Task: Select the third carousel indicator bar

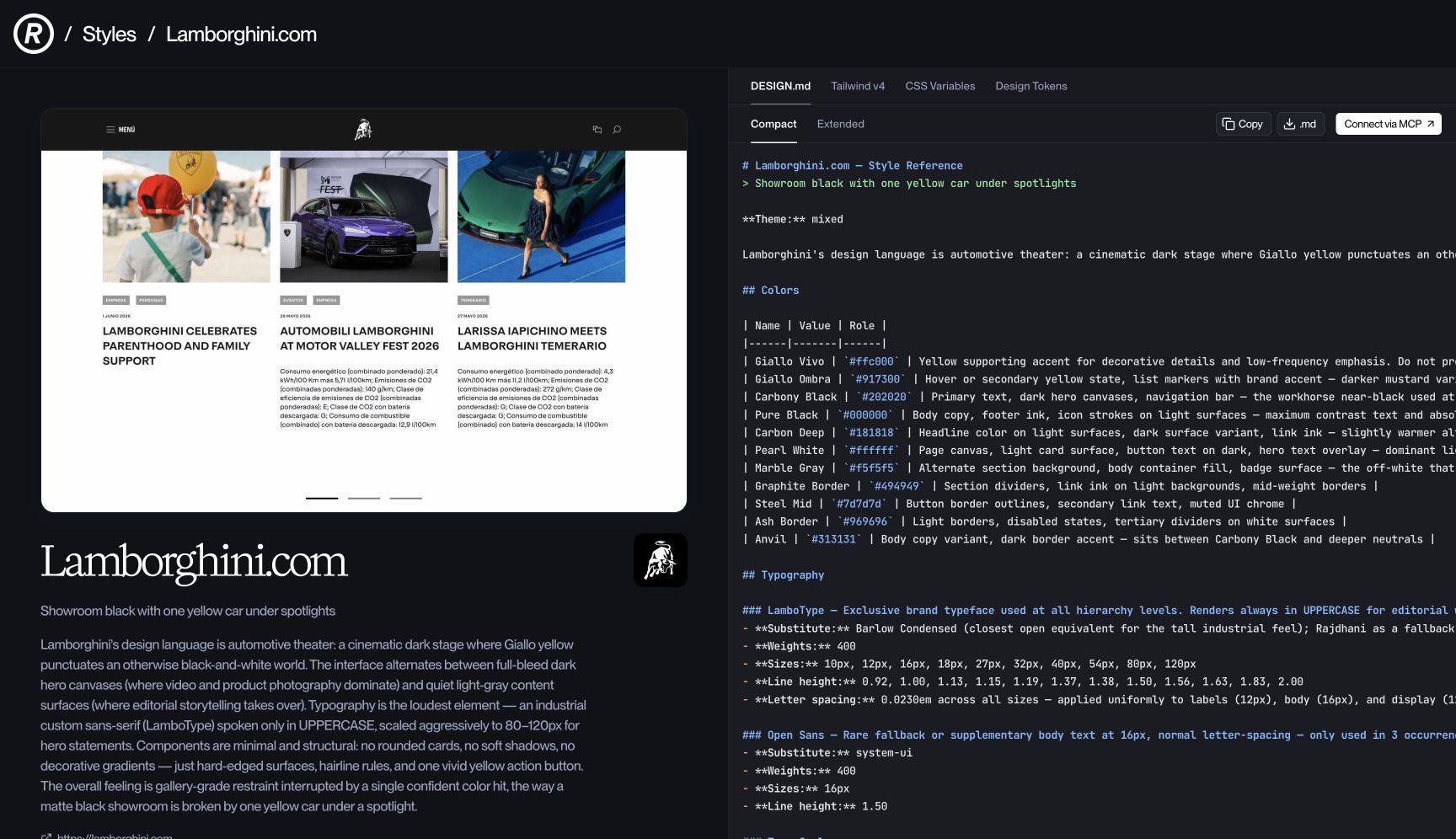Action: (x=406, y=498)
